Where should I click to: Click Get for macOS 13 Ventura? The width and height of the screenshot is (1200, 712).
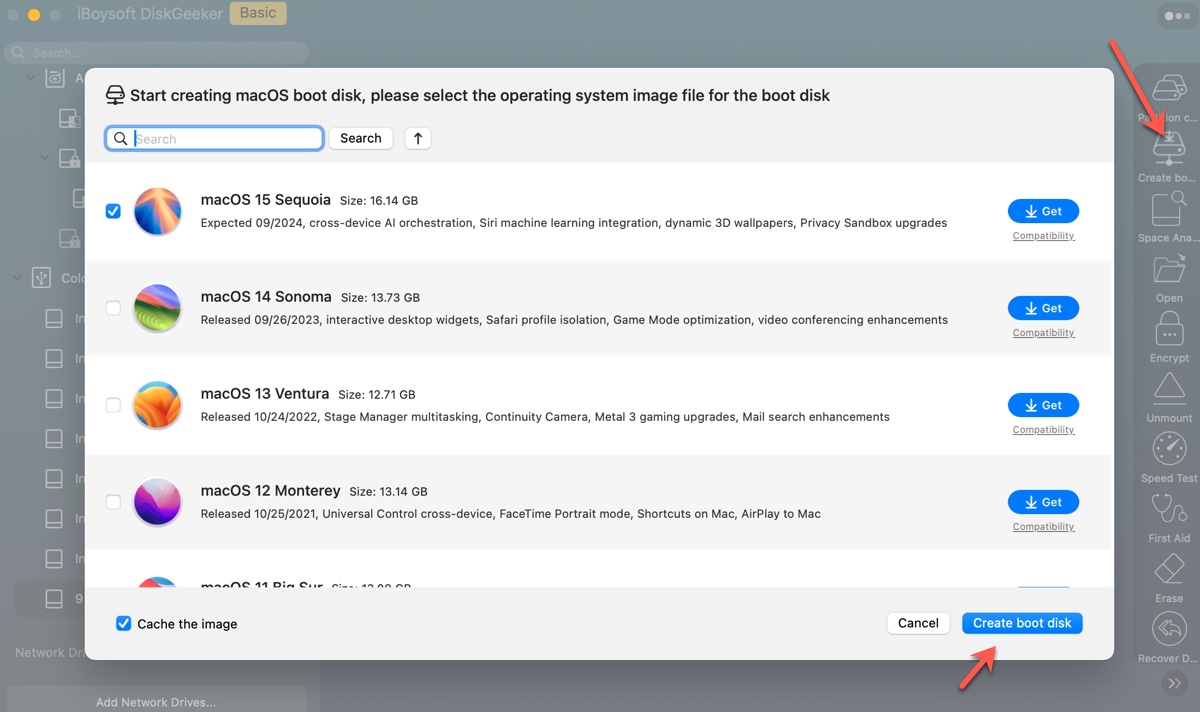pyautogui.click(x=1043, y=405)
